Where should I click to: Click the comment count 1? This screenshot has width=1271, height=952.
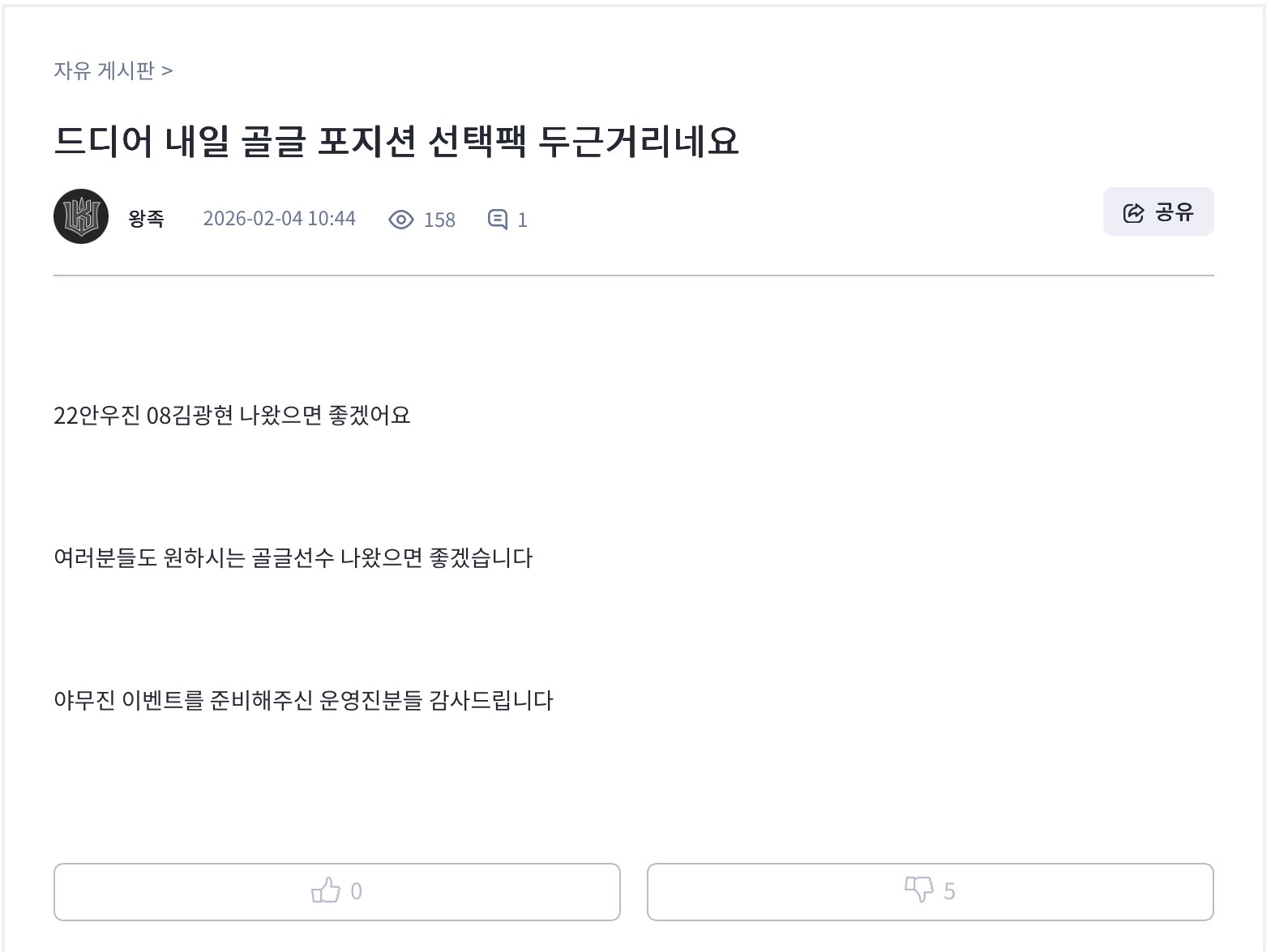tap(522, 220)
